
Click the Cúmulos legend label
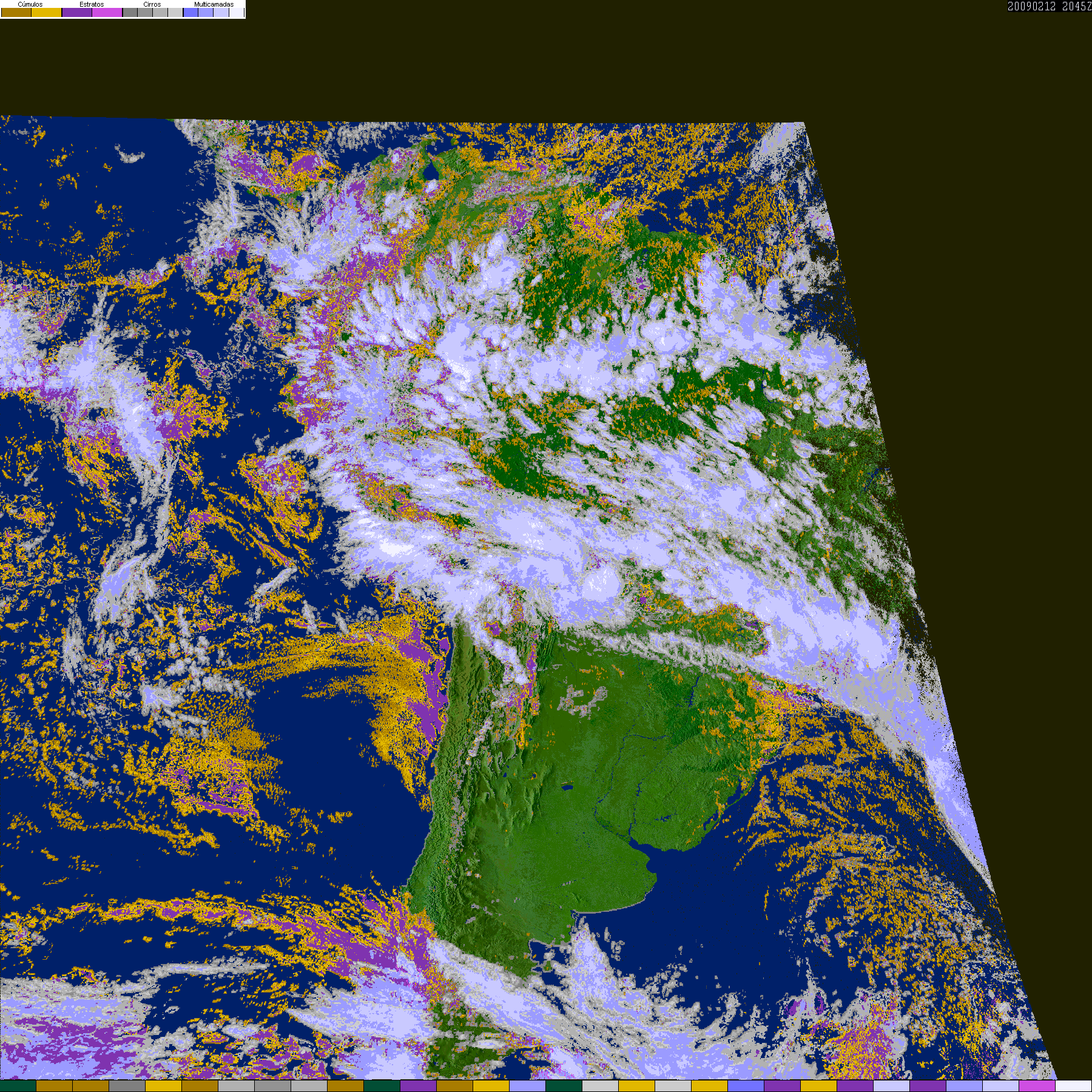tap(30, 4)
